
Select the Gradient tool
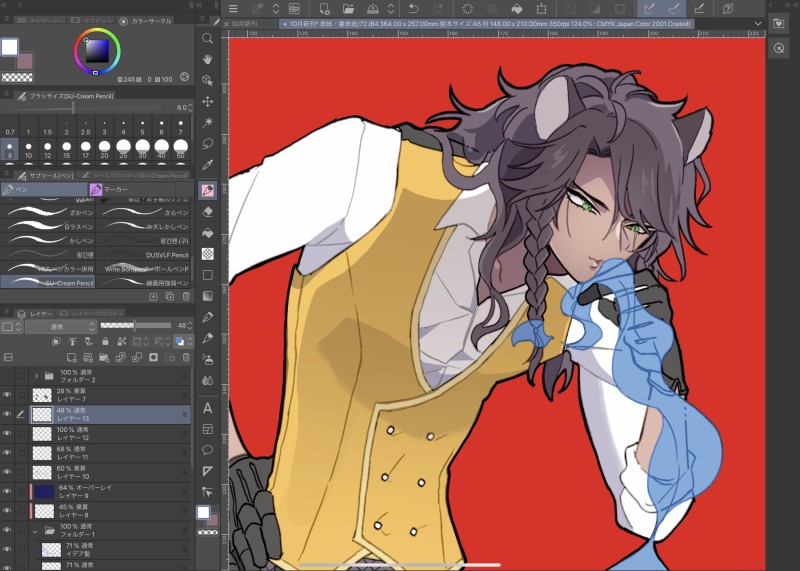point(207,295)
